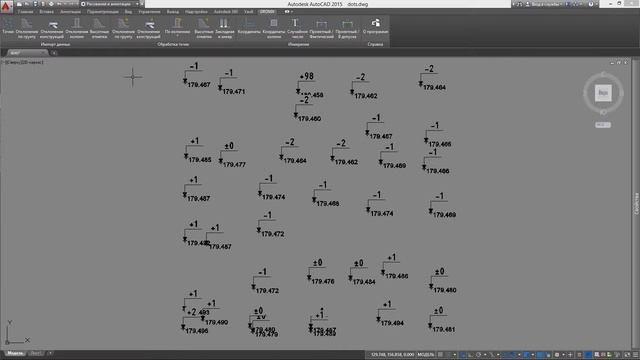This screenshot has height=360, width=640.
Task: Switch to the Вид ribbon tab
Action: pyautogui.click(x=128, y=12)
